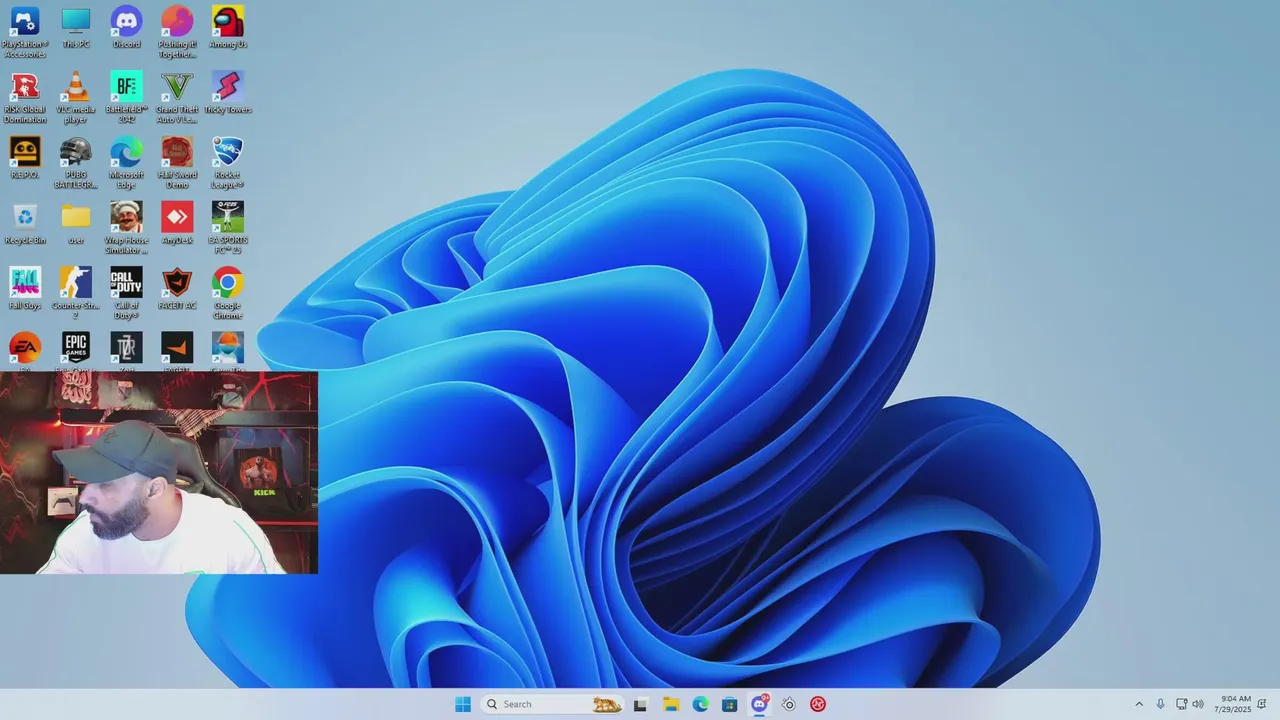The image size is (1280, 720).
Task: Select the Fall Guys desktop shortcut
Action: pyautogui.click(x=25, y=288)
